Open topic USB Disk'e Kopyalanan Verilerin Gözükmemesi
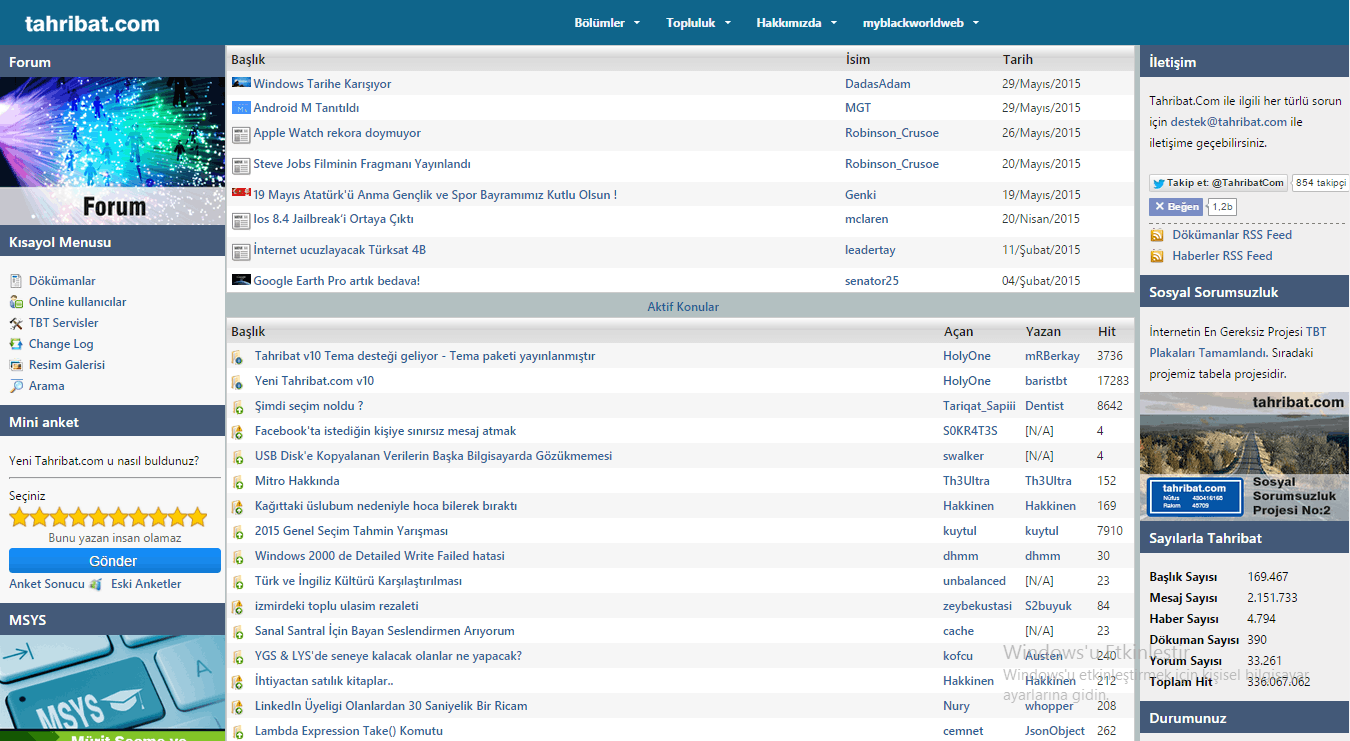Image resolution: width=1350 pixels, height=741 pixels. [x=433, y=456]
